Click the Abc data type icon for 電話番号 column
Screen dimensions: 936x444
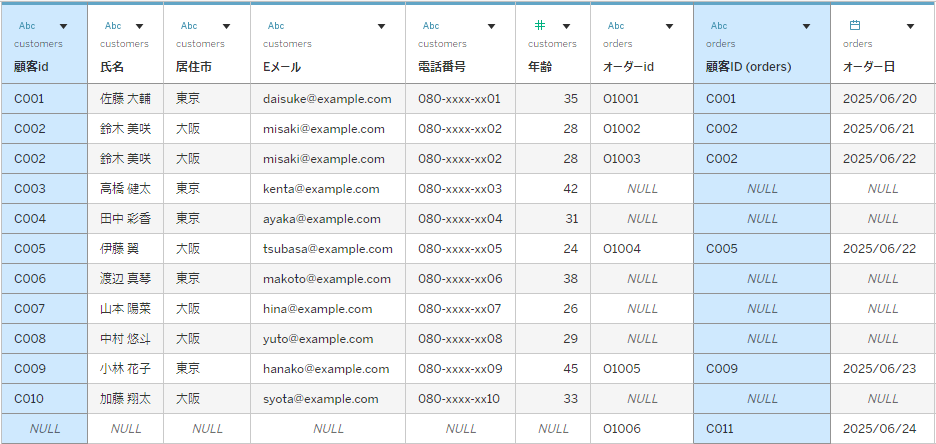click(431, 26)
